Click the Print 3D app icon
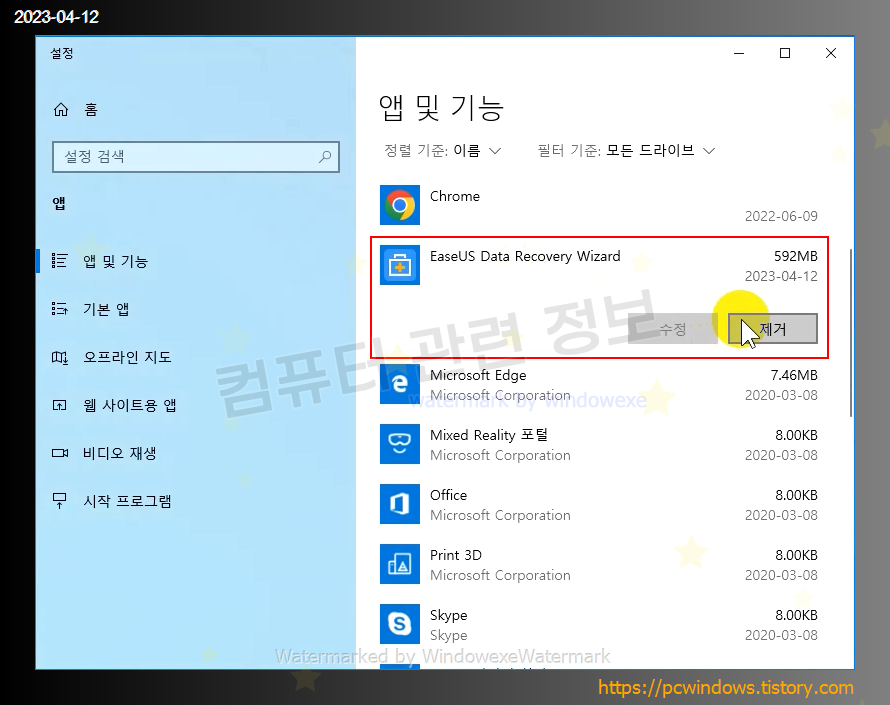 [400, 564]
